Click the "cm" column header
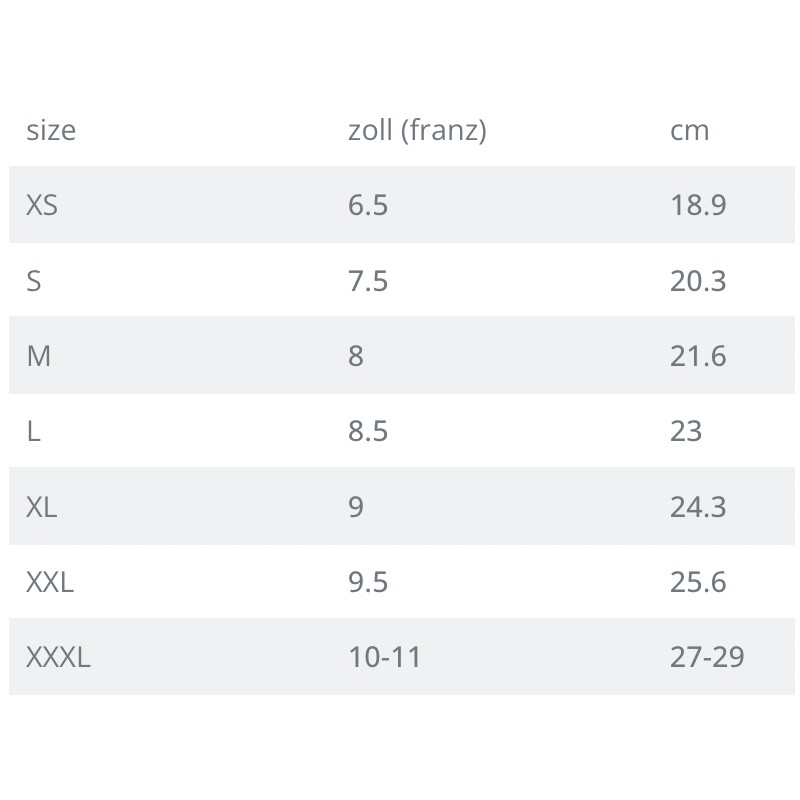Image resolution: width=800 pixels, height=800 pixels. pos(689,130)
